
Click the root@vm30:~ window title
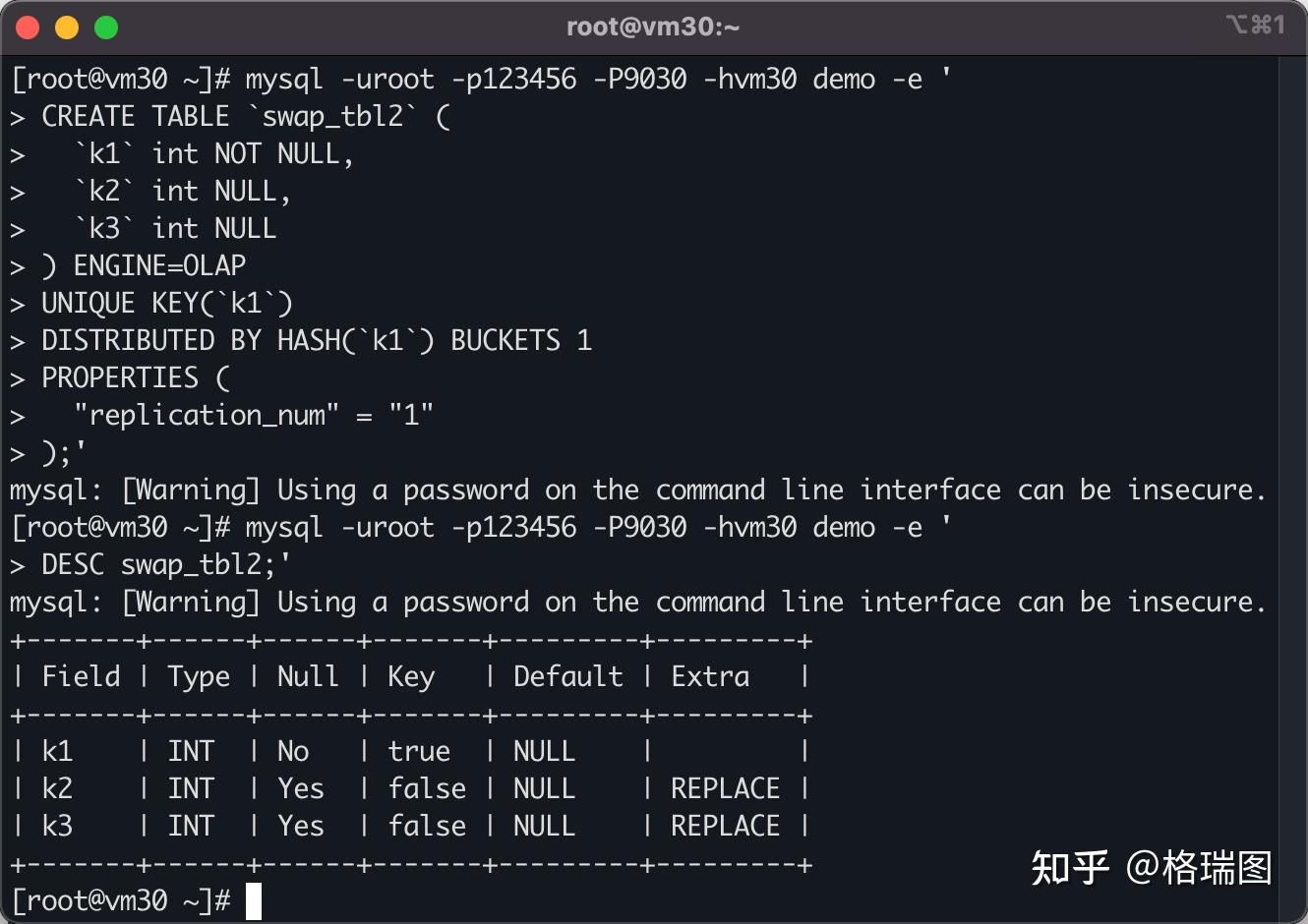tap(653, 27)
